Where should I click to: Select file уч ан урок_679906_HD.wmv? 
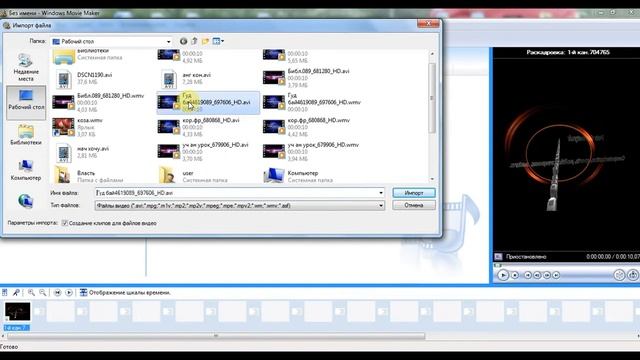coord(311,151)
